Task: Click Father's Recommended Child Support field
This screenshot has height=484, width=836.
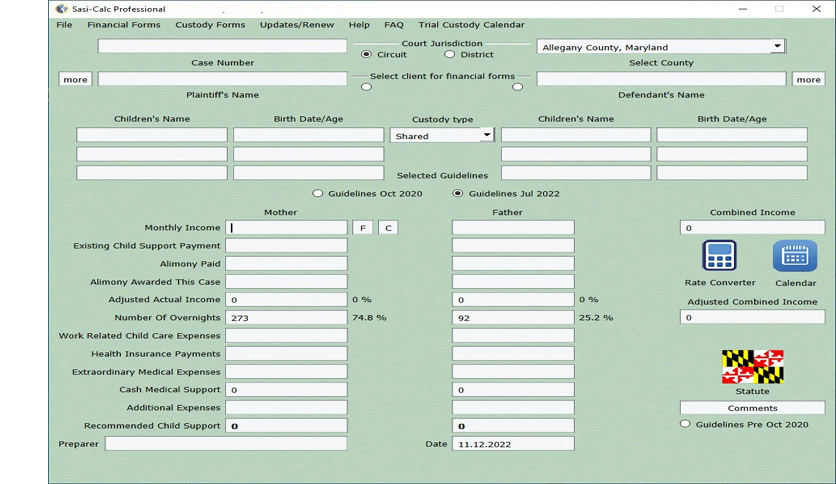Action: tap(513, 425)
